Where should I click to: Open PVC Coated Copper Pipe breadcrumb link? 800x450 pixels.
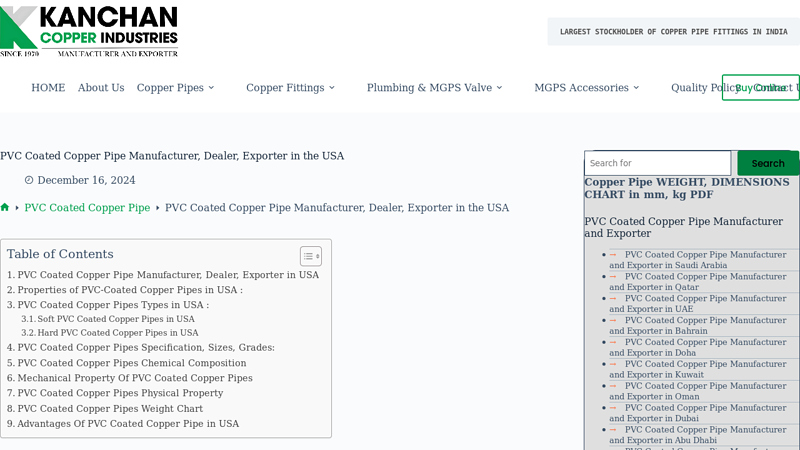click(x=87, y=208)
